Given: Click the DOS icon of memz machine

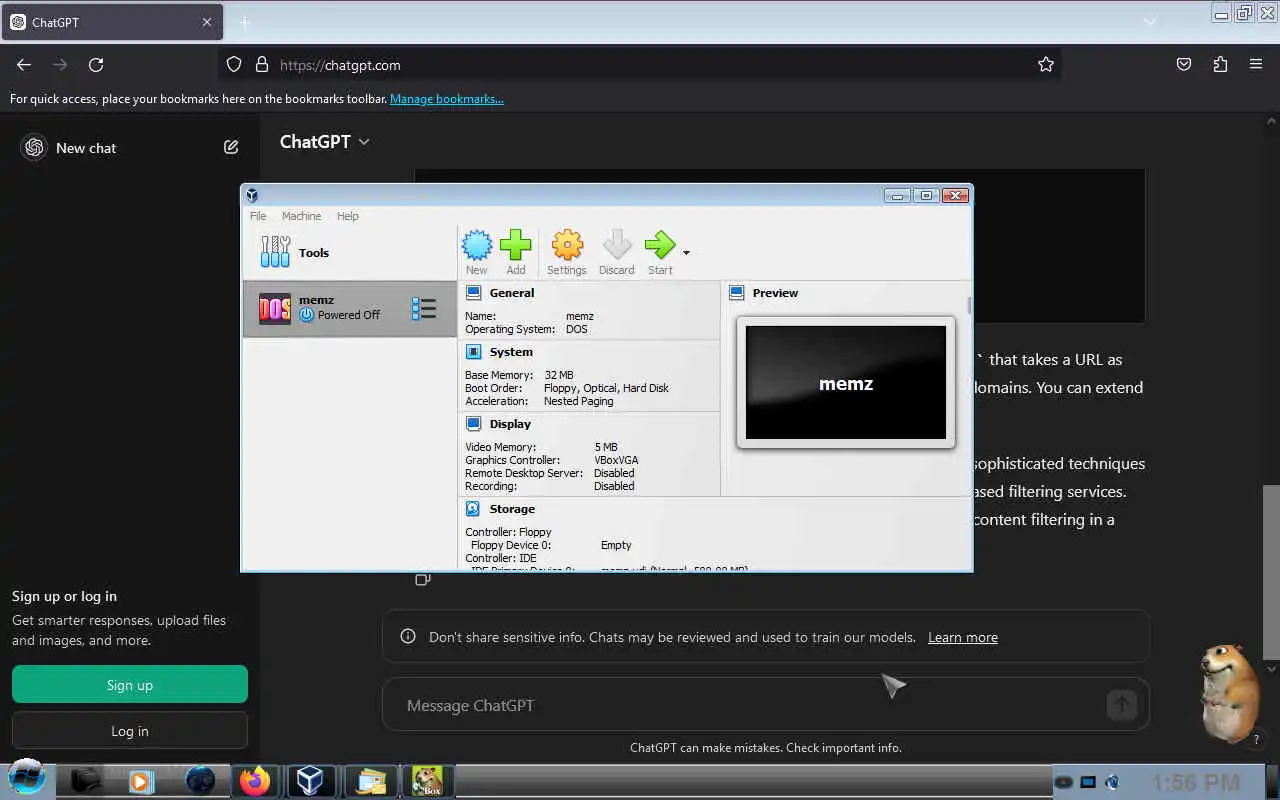Looking at the screenshot, I should click(275, 309).
